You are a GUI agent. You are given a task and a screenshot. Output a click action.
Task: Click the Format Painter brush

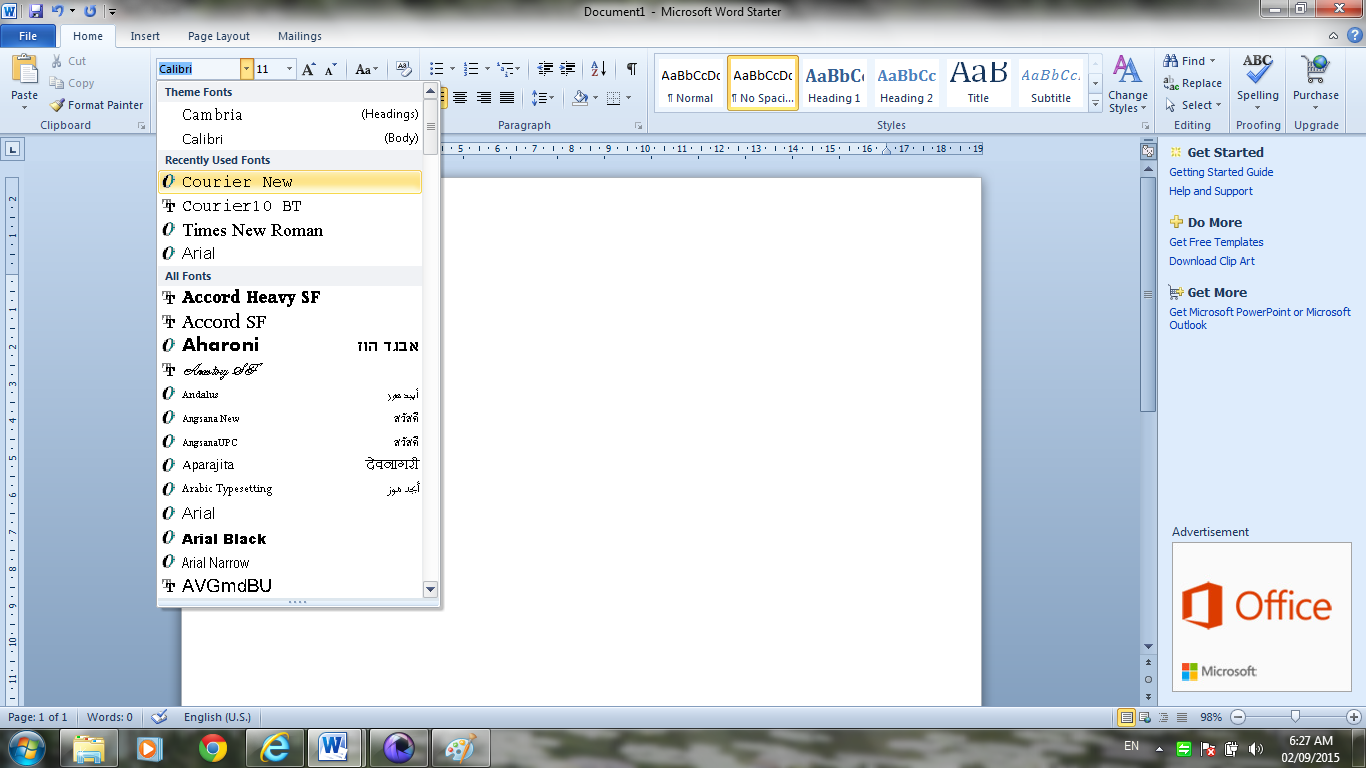(57, 105)
